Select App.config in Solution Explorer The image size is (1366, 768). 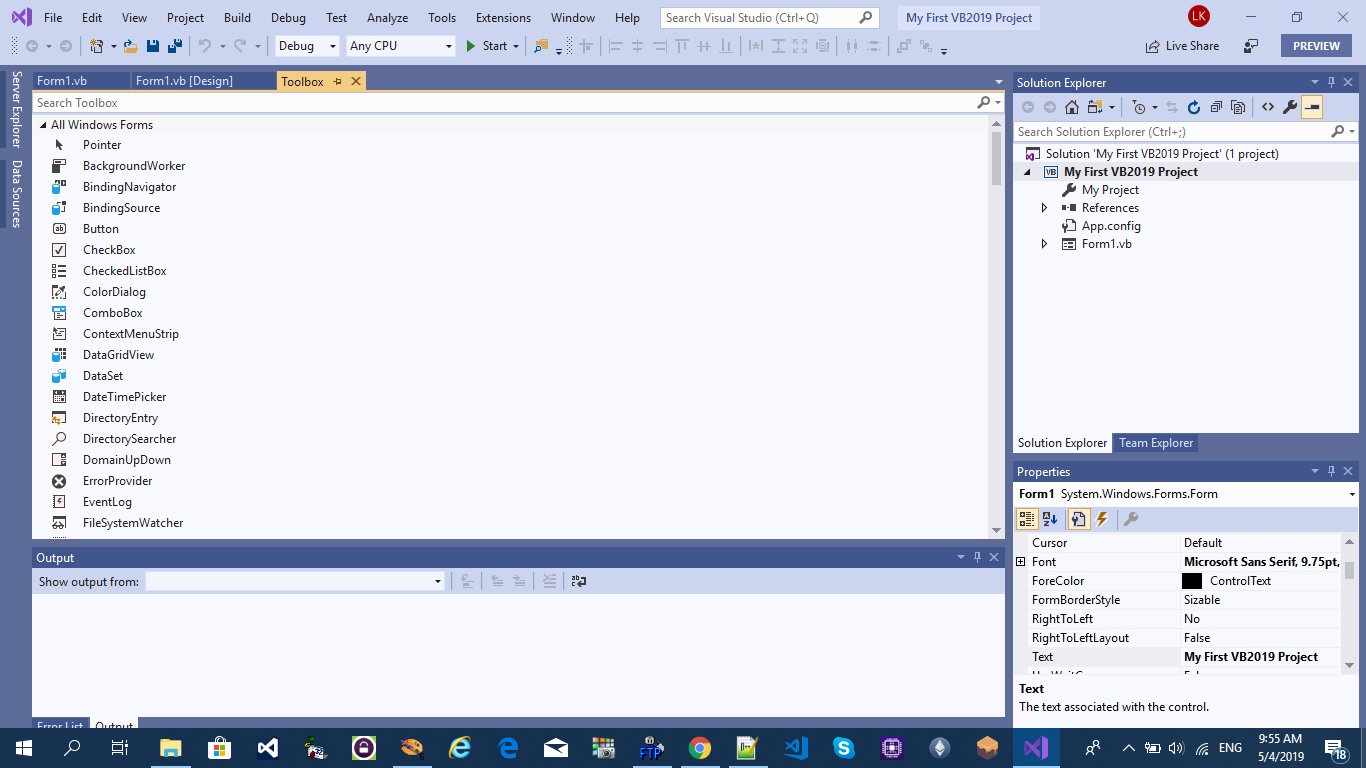[x=1111, y=226]
